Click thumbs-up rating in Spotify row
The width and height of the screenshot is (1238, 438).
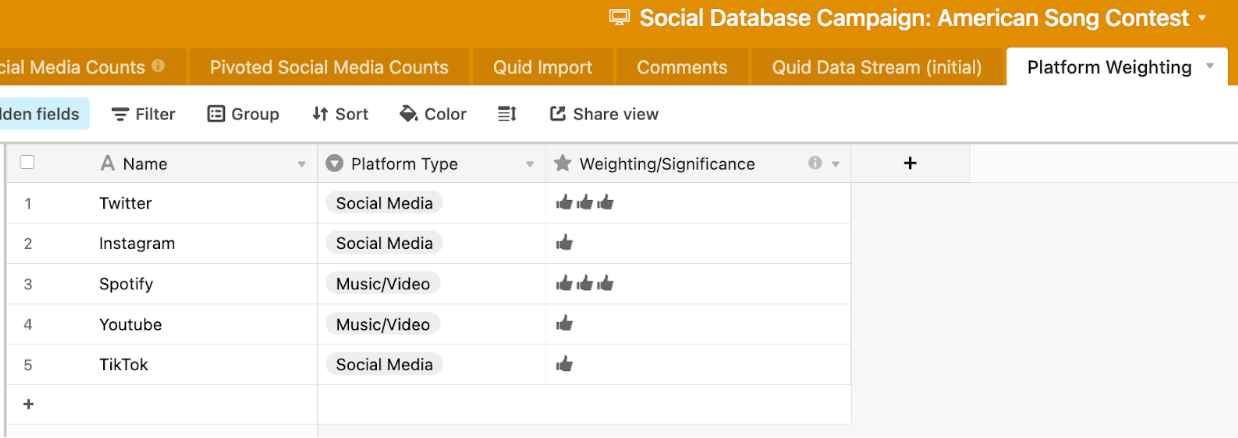pos(584,284)
